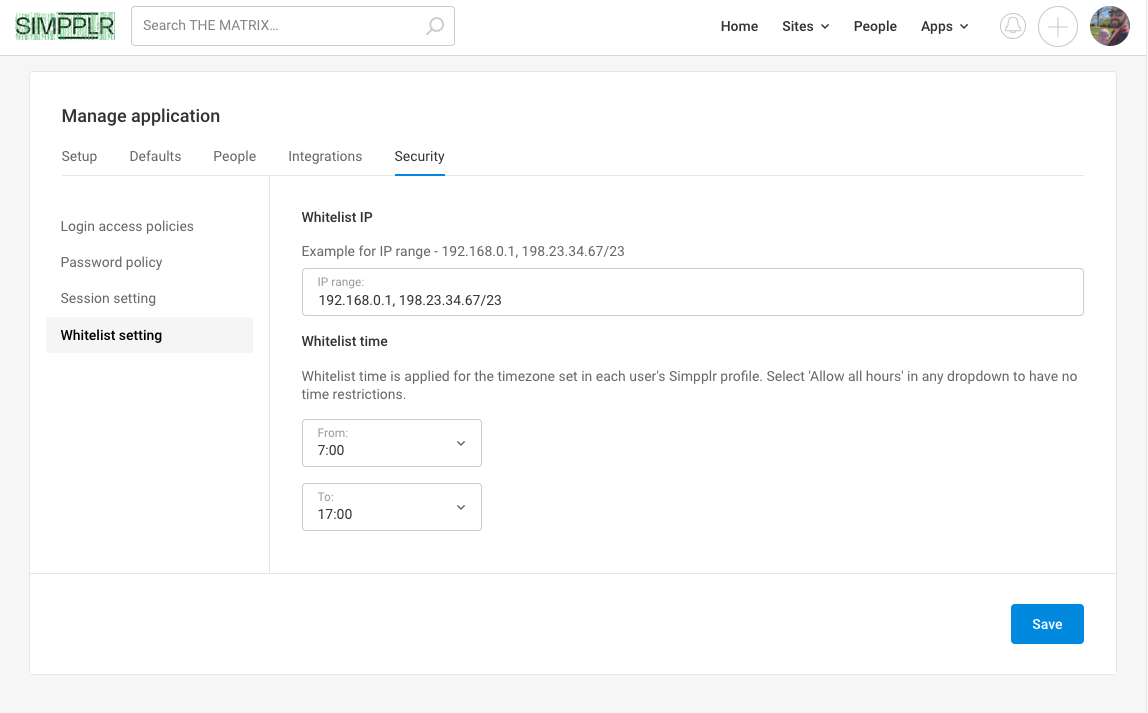
Task: Open the user profile avatar
Action: (1109, 26)
